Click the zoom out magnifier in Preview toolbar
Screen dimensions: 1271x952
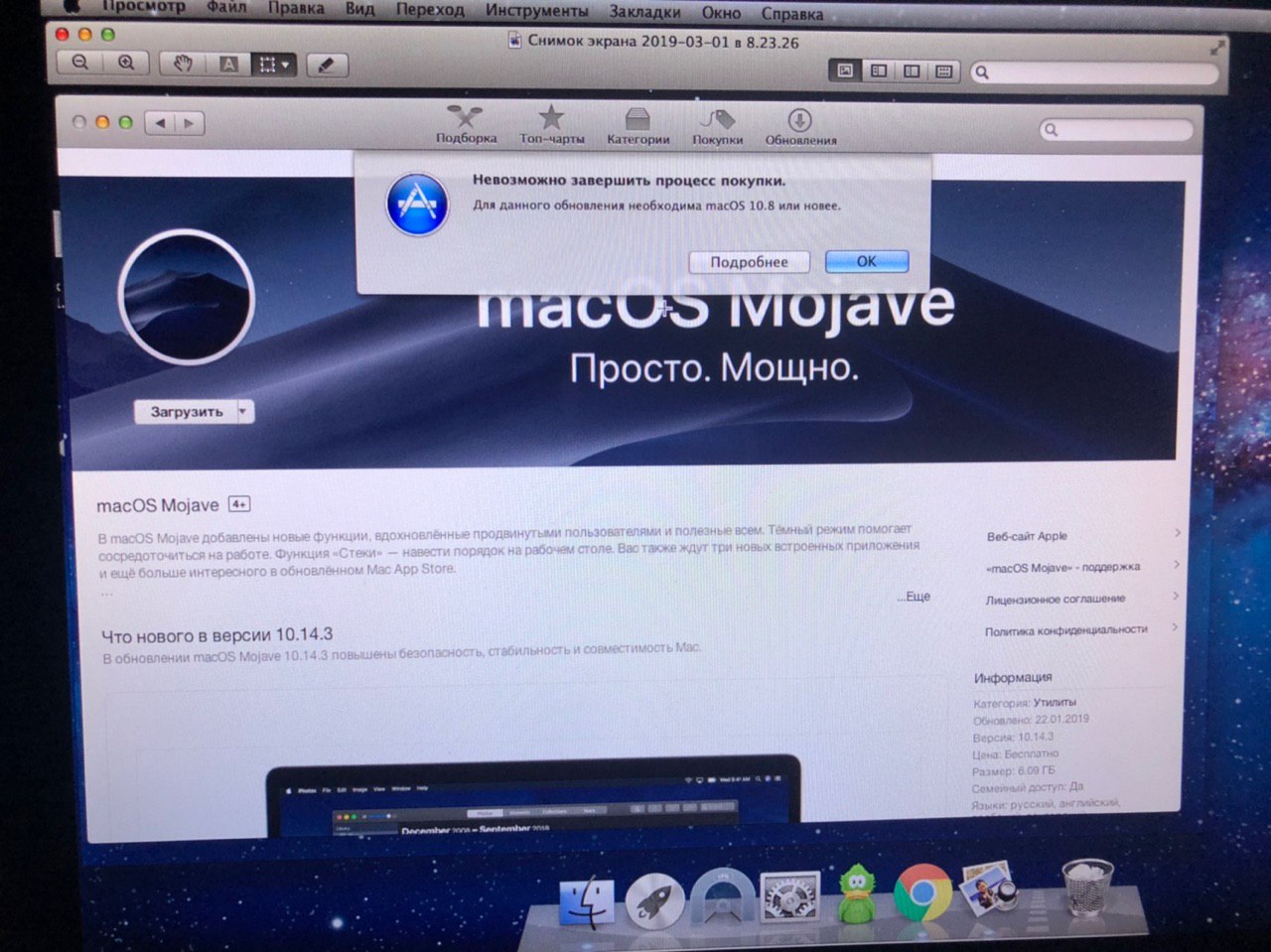(79, 63)
